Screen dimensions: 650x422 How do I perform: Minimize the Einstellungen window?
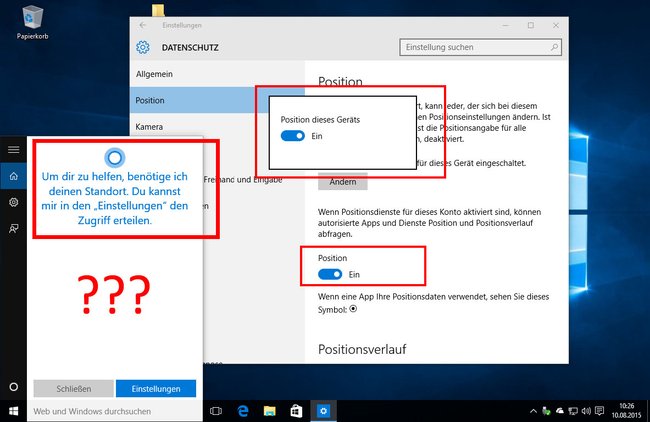(505, 25)
